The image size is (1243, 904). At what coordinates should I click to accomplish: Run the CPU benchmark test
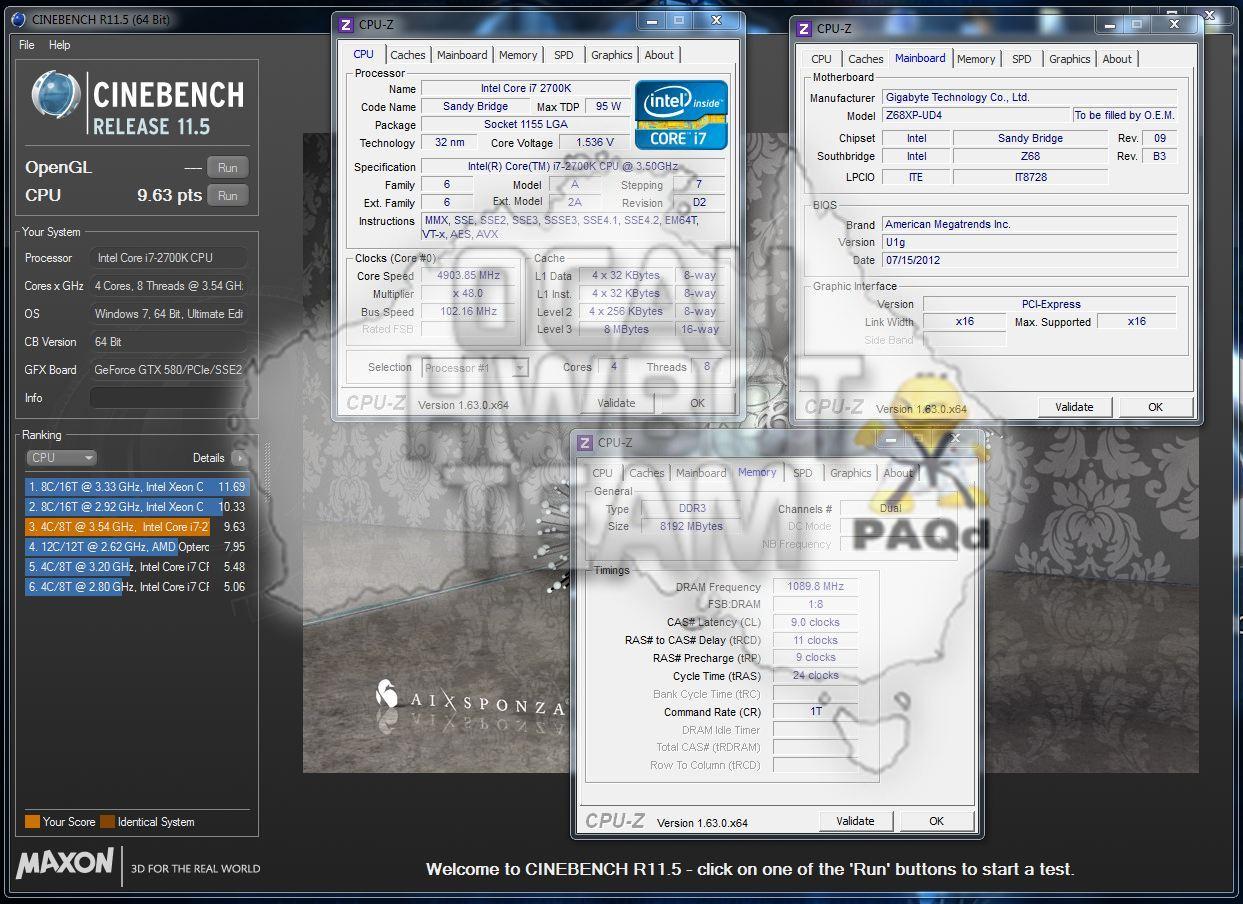tap(228, 196)
